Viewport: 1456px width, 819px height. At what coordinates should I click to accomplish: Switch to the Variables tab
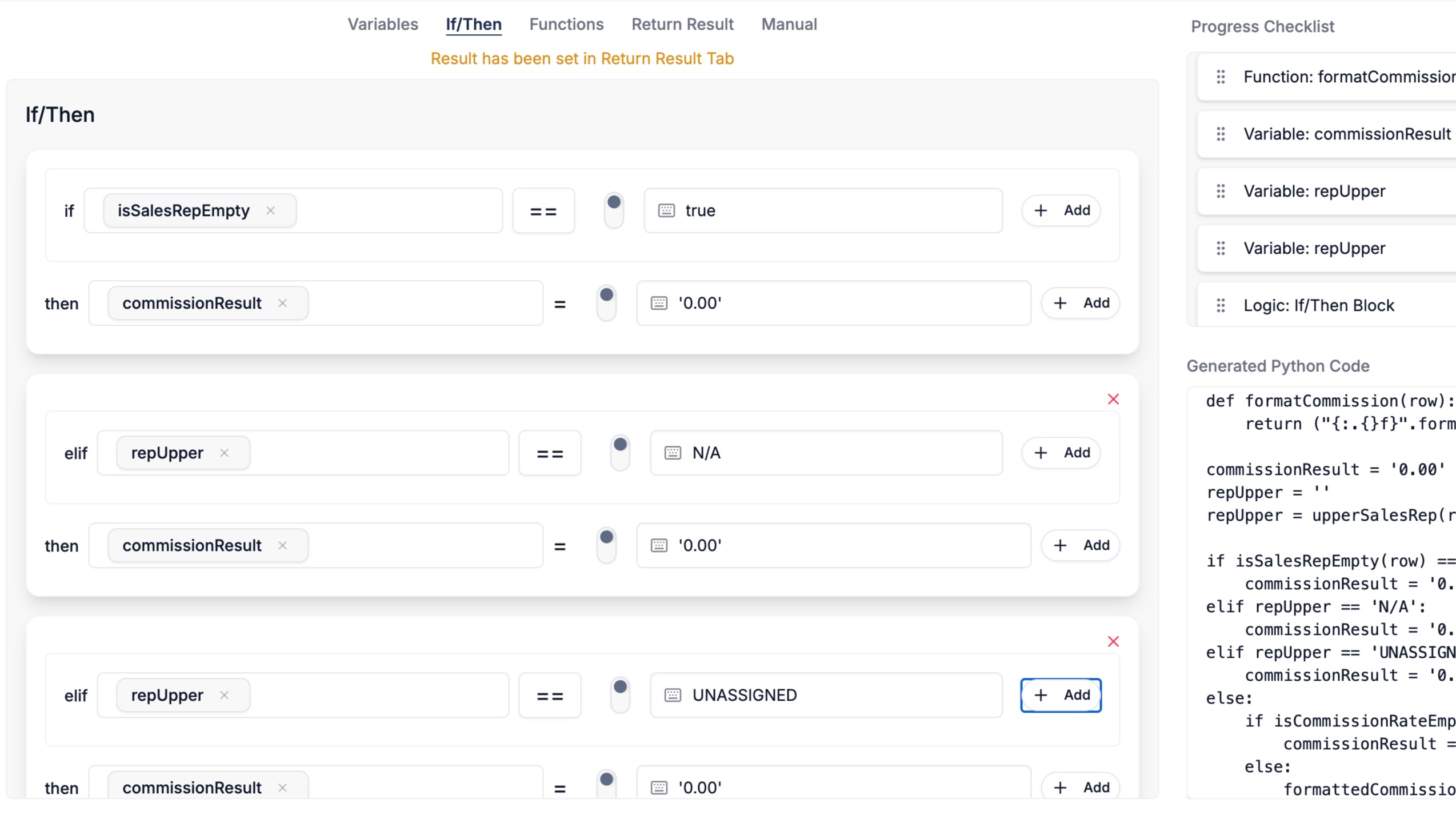[383, 24]
